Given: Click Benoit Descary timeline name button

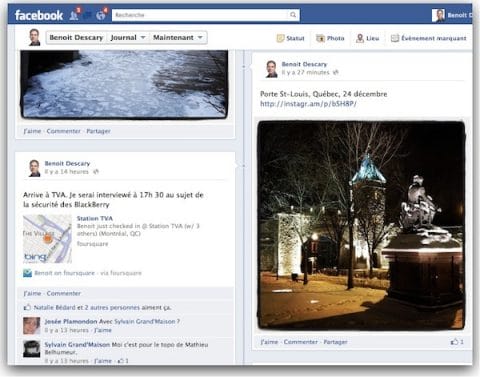Looking at the screenshot, I should click(x=76, y=37).
